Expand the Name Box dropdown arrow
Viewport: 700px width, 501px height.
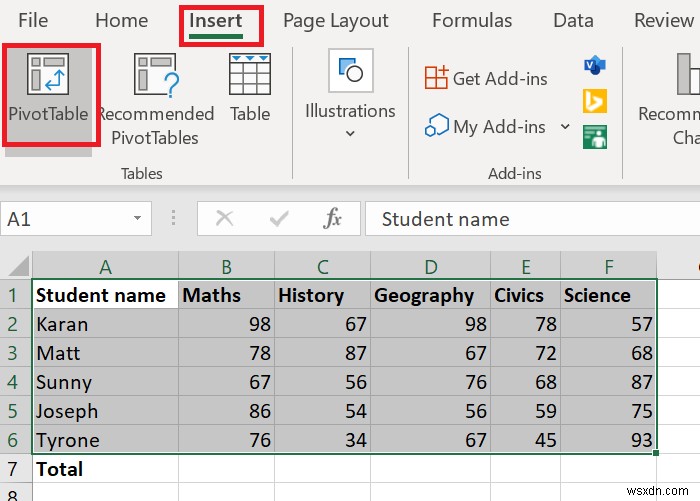tap(137, 219)
